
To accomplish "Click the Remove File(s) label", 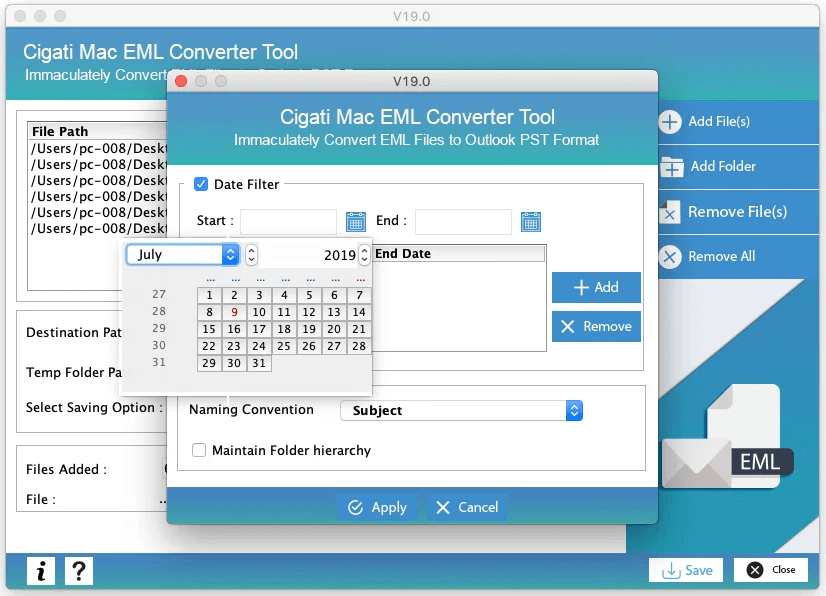I will [738, 212].
